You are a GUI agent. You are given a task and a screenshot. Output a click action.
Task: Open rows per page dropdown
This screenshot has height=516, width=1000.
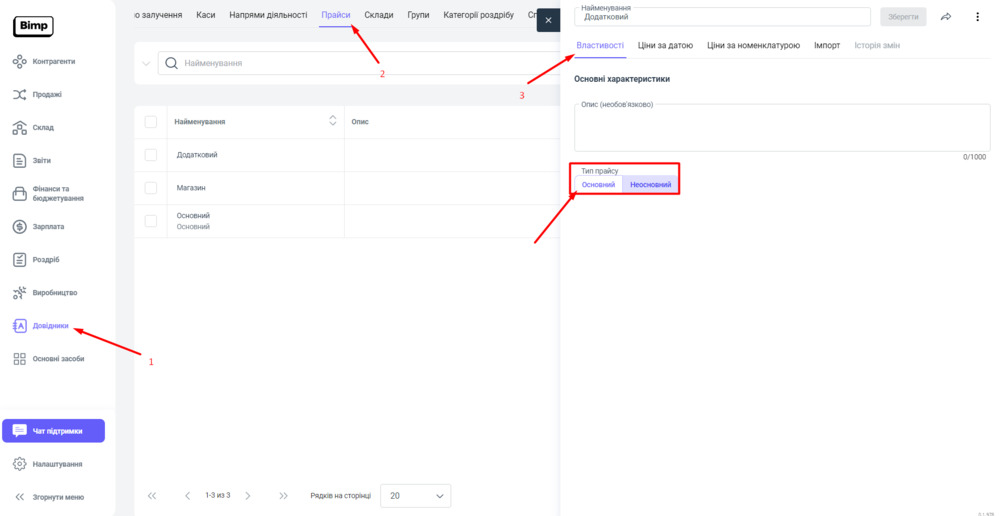point(416,496)
